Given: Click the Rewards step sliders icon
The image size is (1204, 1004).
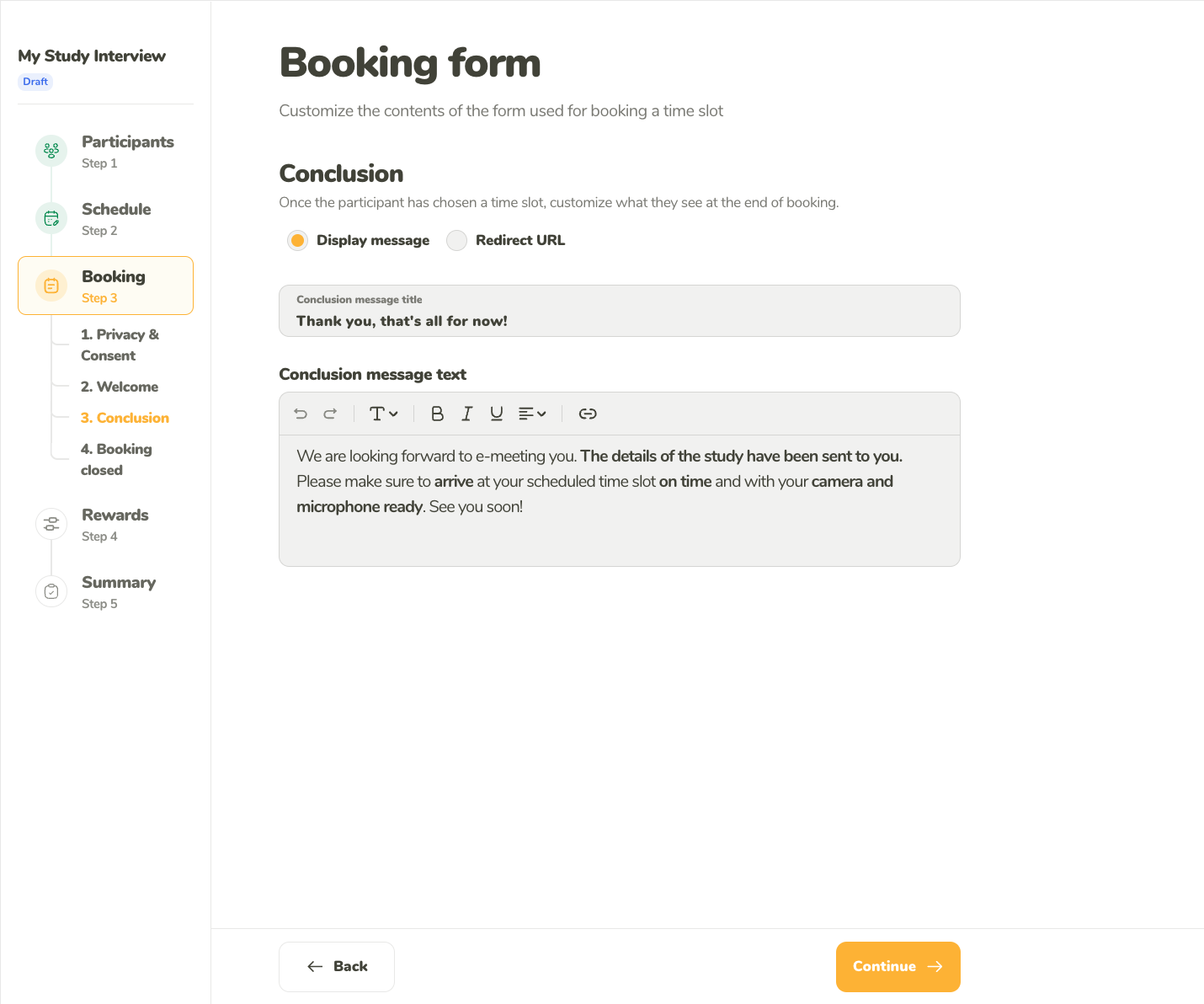Looking at the screenshot, I should pos(51,524).
